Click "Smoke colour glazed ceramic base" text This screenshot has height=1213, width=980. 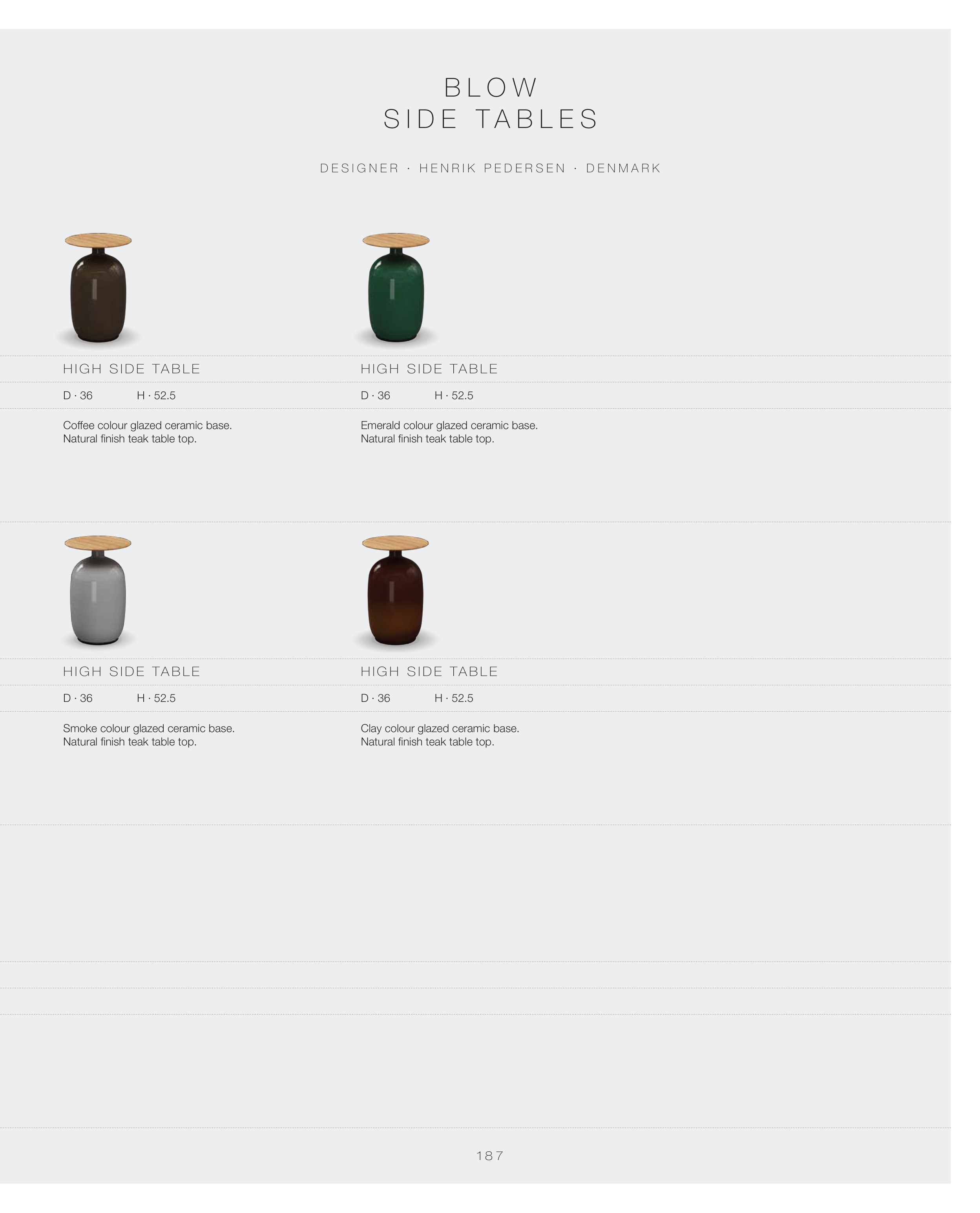click(x=148, y=729)
